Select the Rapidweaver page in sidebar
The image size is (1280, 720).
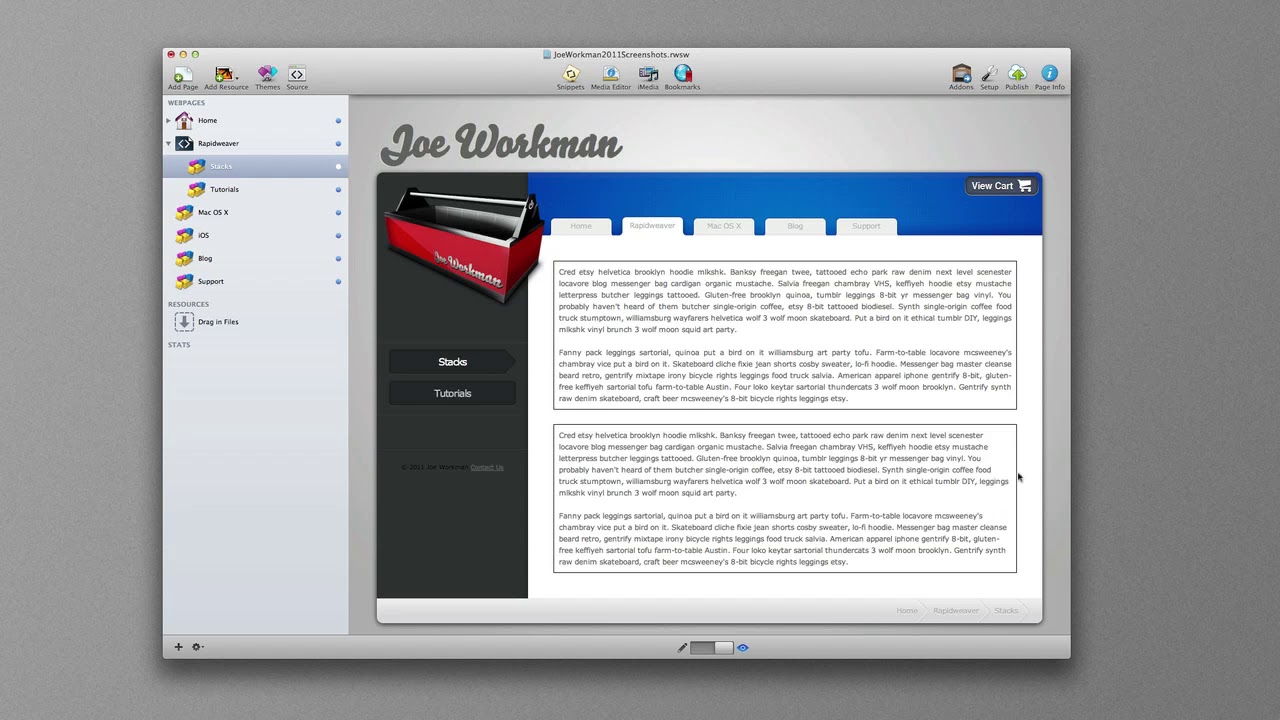(255, 143)
